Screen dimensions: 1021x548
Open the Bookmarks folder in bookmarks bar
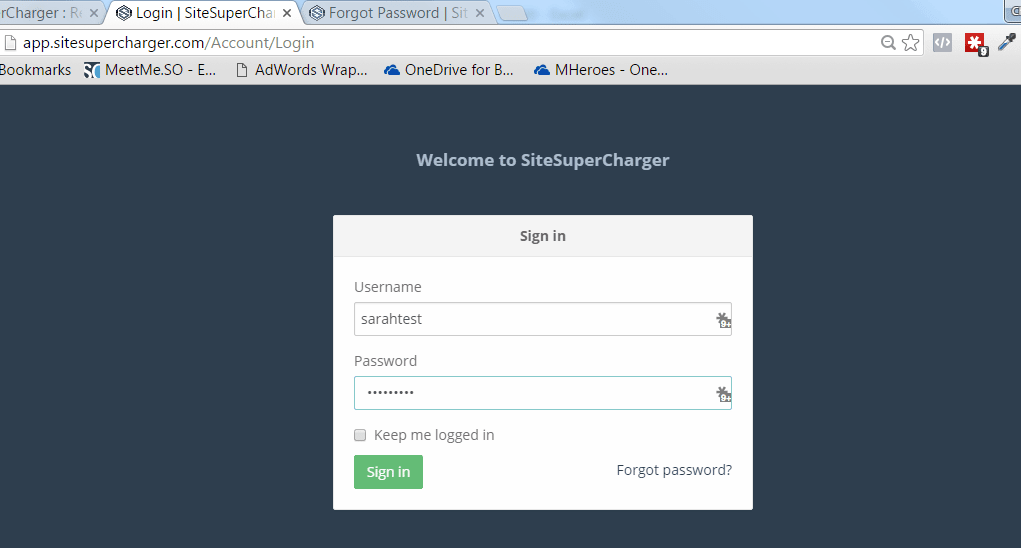(35, 70)
